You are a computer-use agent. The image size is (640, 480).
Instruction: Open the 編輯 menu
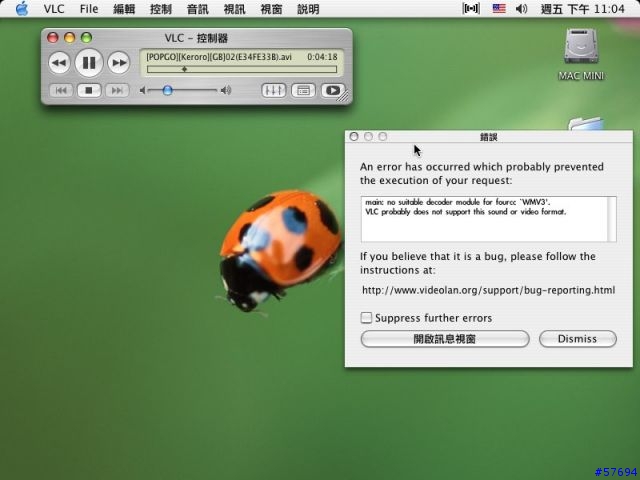(x=124, y=9)
